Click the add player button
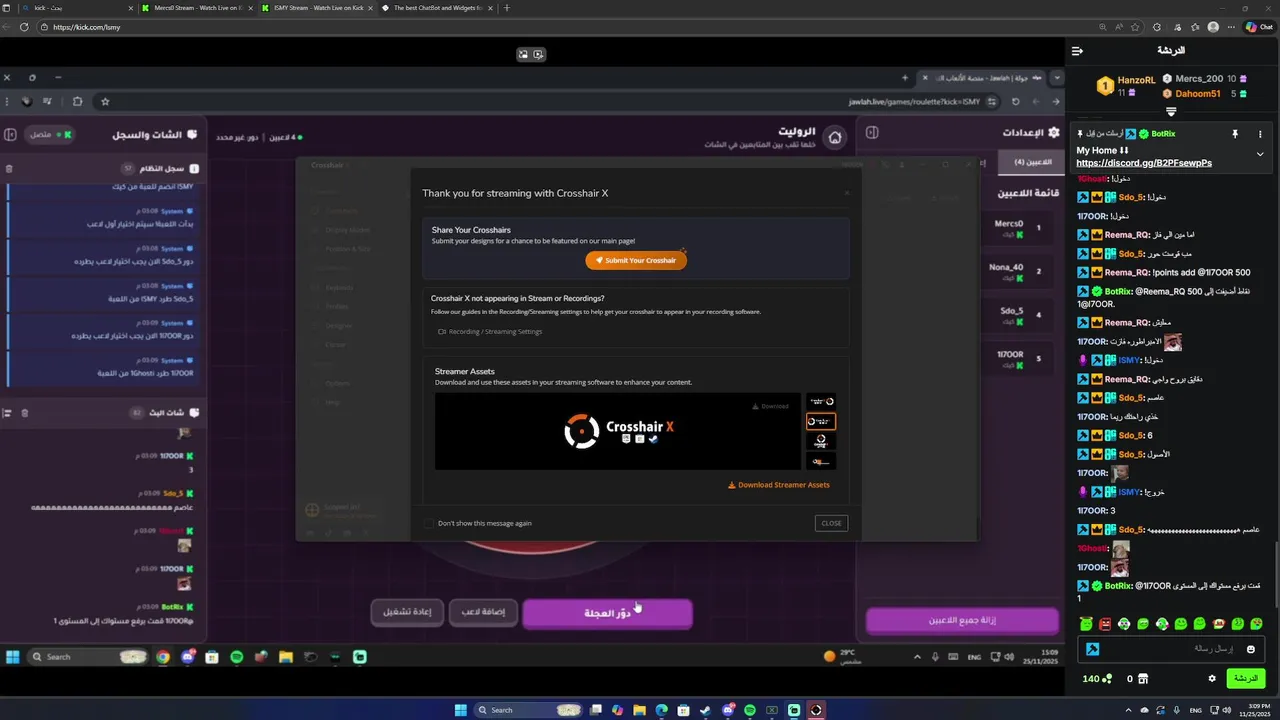1280x720 pixels. point(483,612)
